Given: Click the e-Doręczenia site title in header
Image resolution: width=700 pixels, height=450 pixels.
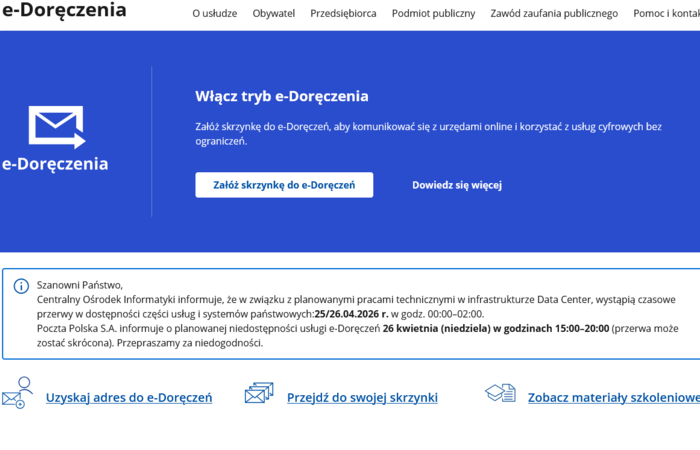Looking at the screenshot, I should tap(64, 11).
